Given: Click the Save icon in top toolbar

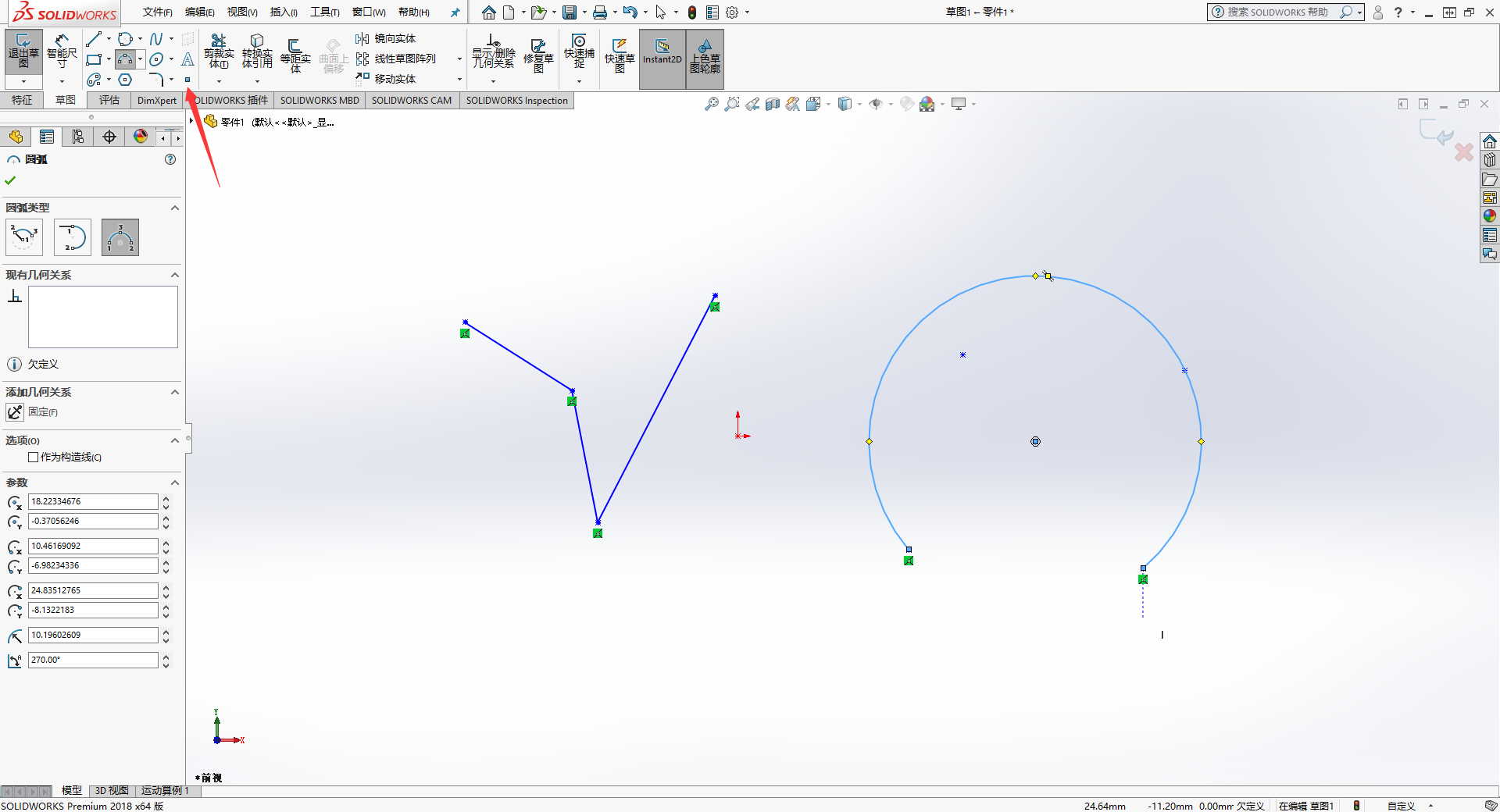Looking at the screenshot, I should [x=570, y=12].
